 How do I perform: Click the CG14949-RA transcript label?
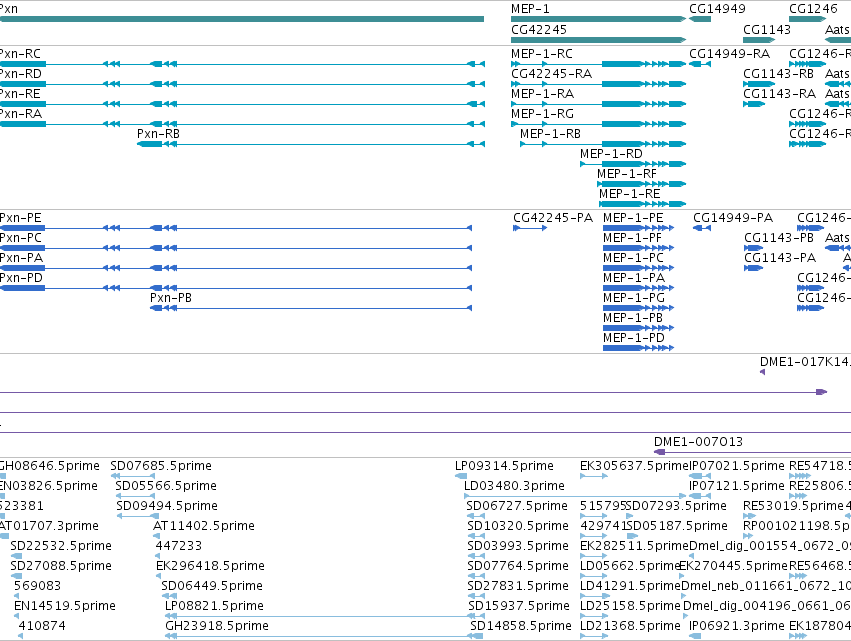coord(729,54)
